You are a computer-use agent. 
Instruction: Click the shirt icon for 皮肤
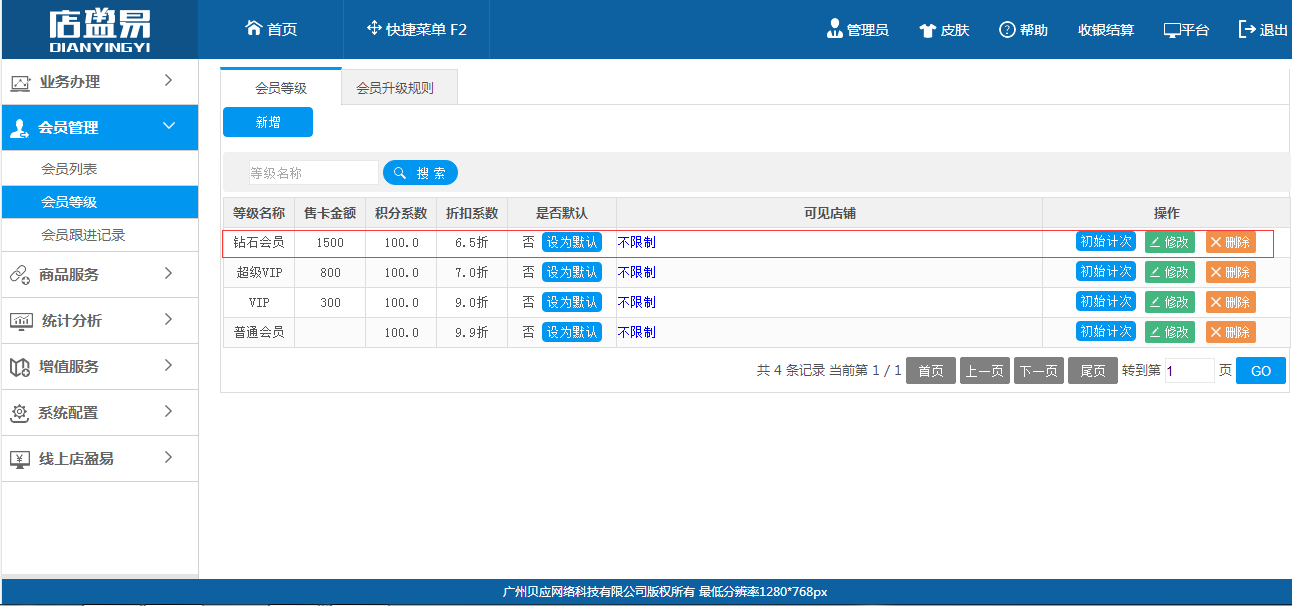coord(927,30)
